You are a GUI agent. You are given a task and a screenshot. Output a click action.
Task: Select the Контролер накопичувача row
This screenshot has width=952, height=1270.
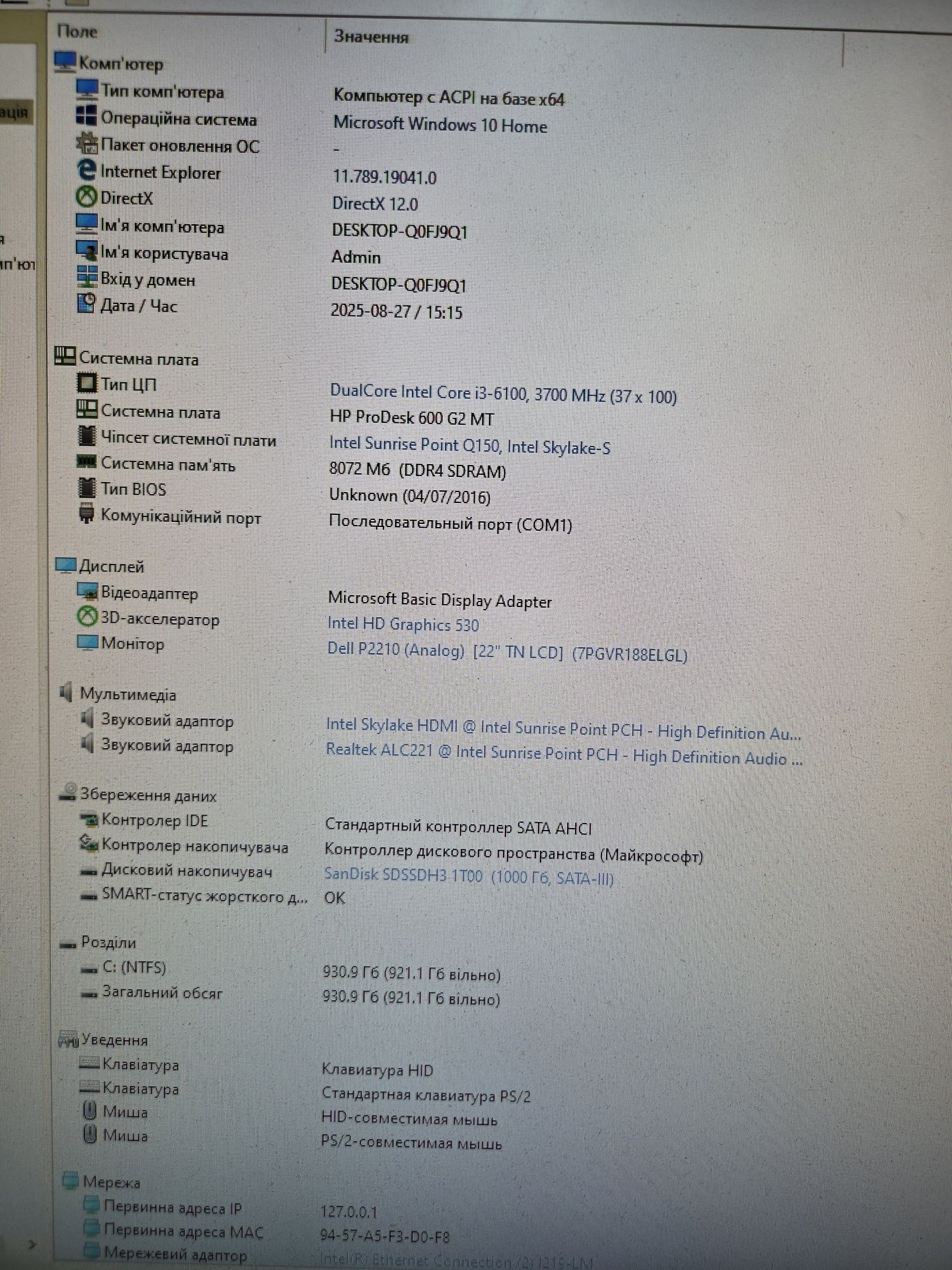[x=195, y=846]
